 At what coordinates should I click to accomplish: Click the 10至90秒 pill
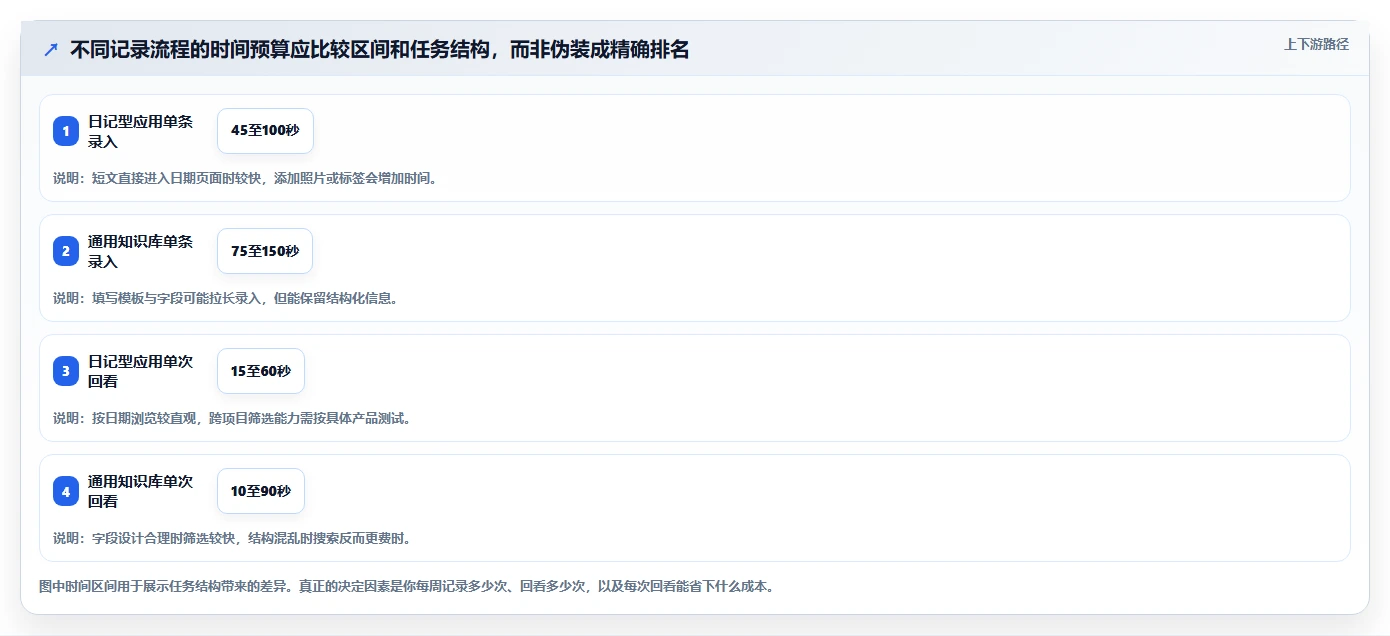point(261,491)
